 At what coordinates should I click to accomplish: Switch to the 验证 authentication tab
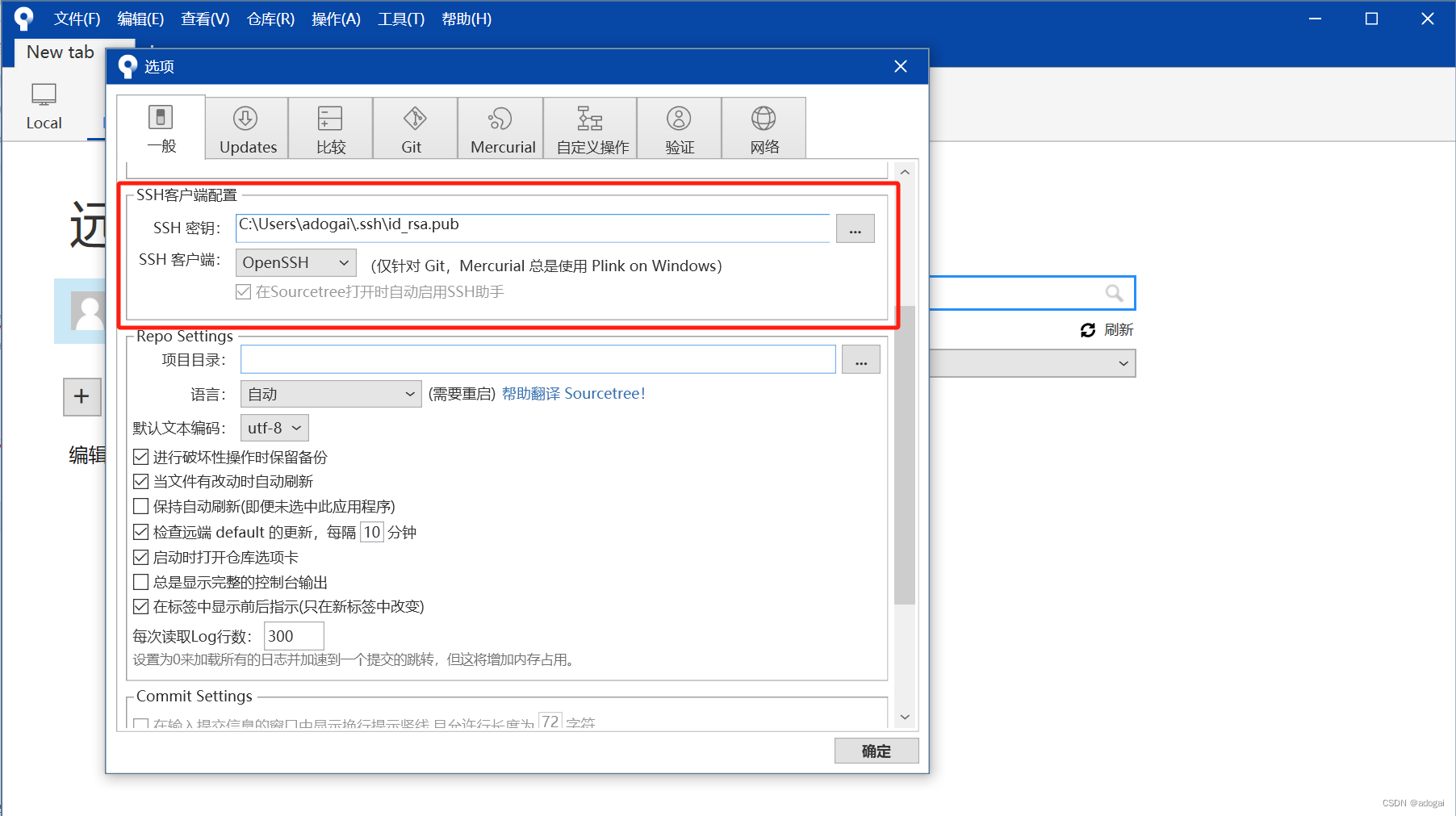point(680,128)
